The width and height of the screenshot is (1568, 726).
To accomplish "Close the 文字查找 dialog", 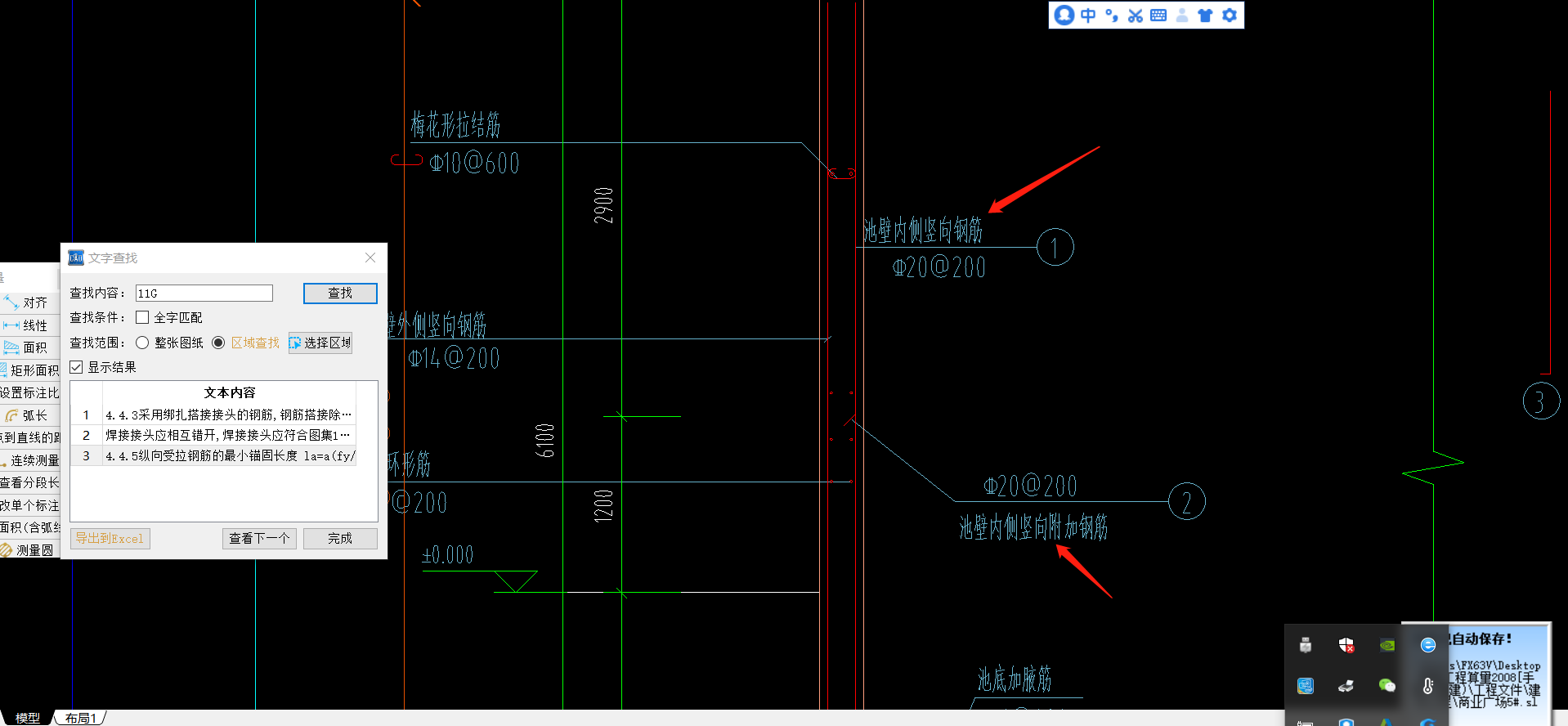I will point(370,258).
